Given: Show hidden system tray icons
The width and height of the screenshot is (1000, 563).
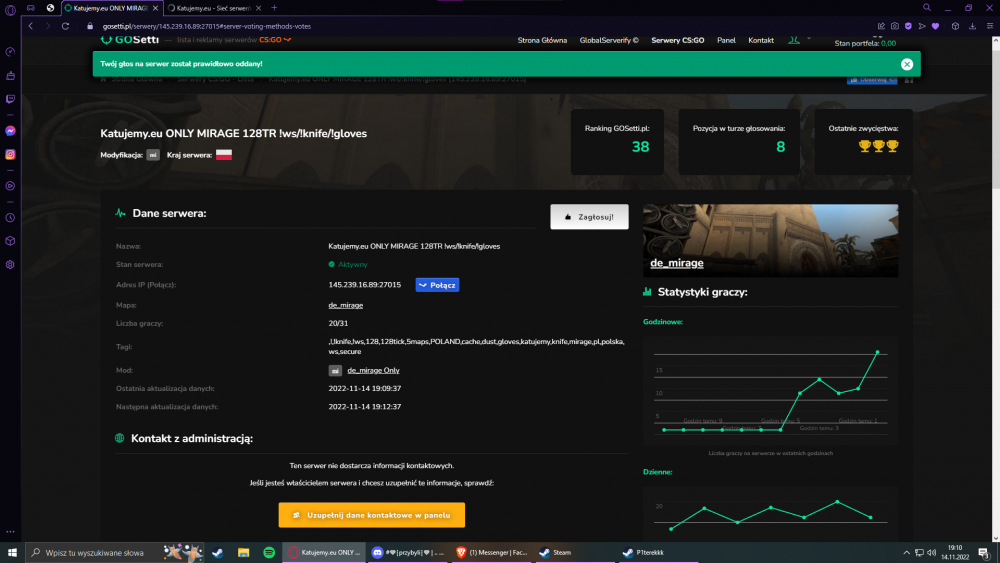Looking at the screenshot, I should pyautogui.click(x=906, y=553).
